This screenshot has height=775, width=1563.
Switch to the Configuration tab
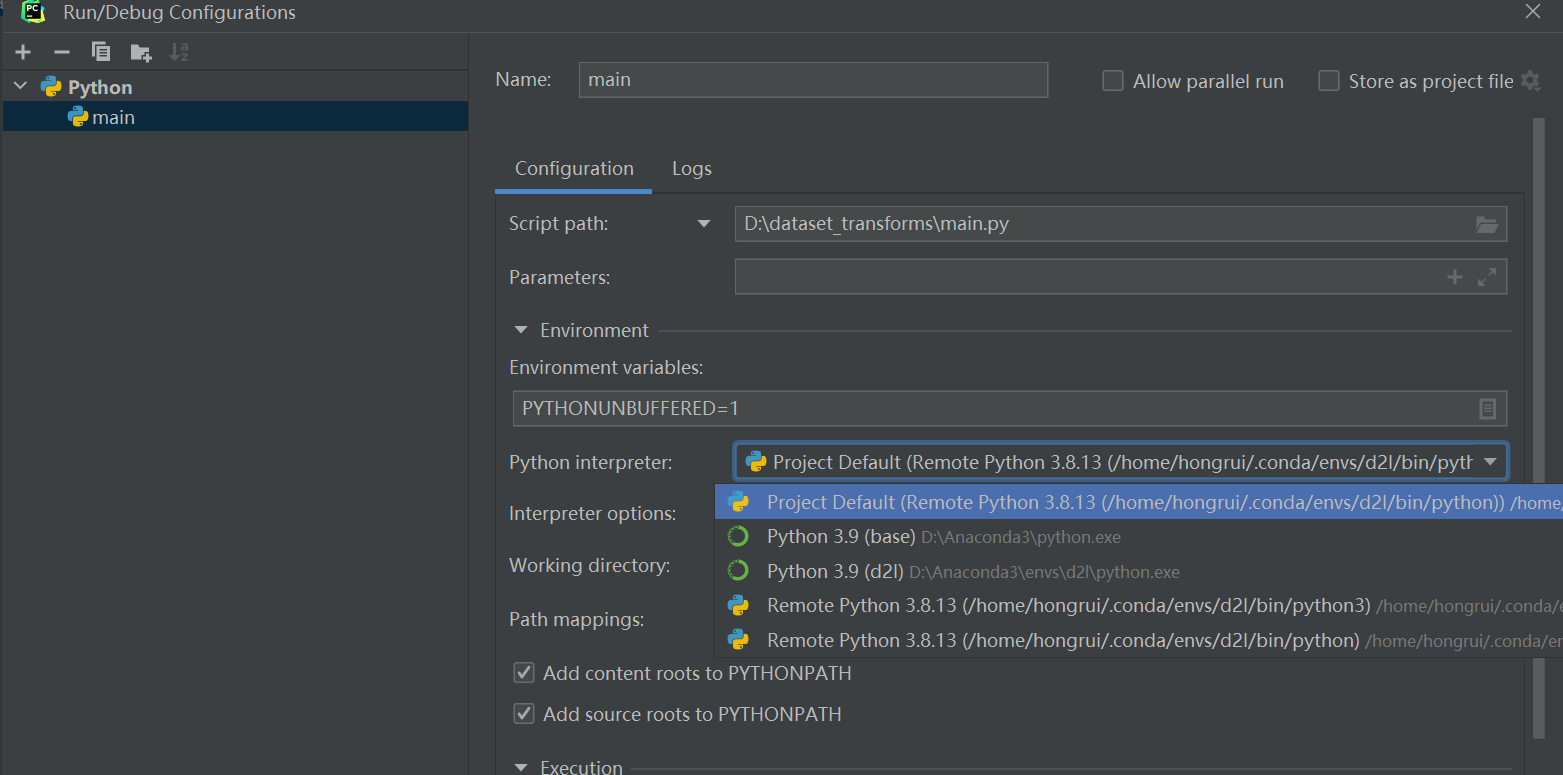coord(574,168)
